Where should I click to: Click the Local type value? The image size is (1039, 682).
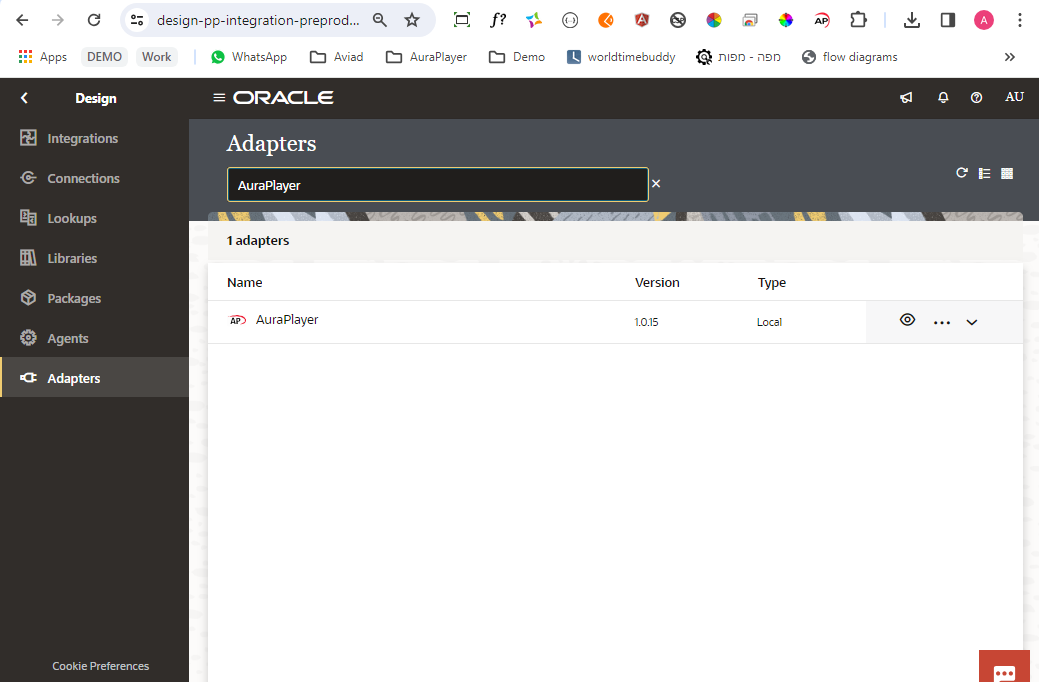point(769,322)
